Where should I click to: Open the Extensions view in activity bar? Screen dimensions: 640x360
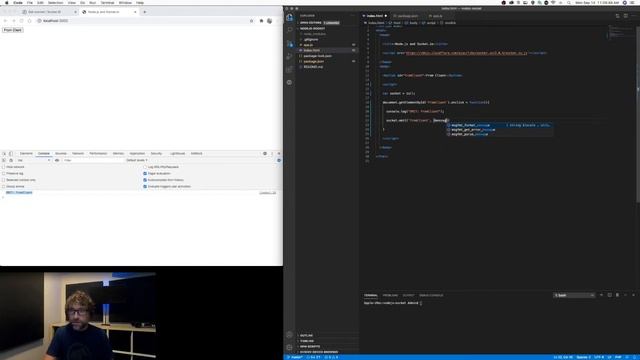pos(289,69)
